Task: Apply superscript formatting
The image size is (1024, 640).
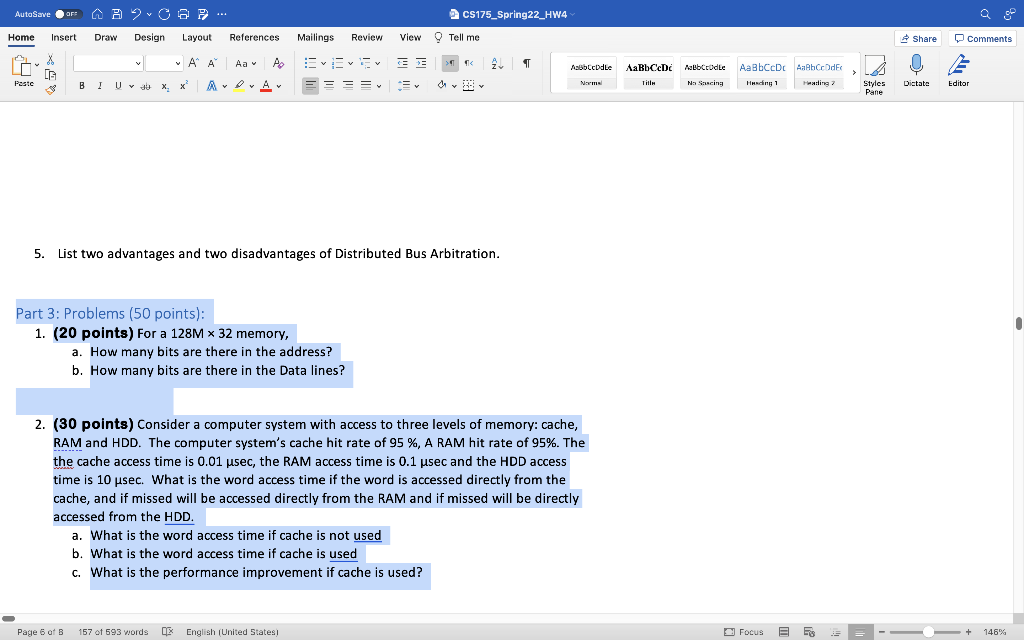Action: [184, 86]
